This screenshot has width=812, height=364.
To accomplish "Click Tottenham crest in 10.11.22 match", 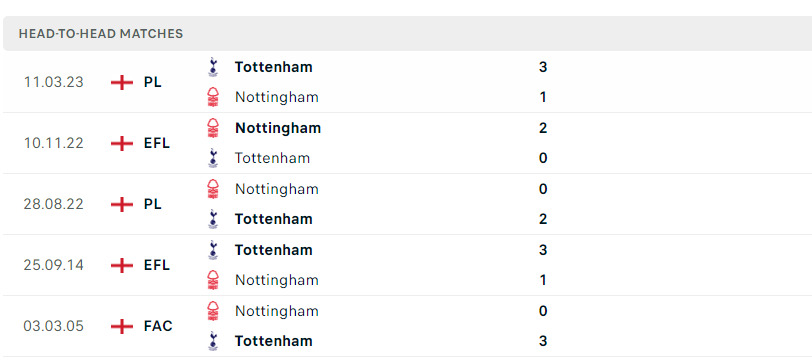I will tap(213, 158).
